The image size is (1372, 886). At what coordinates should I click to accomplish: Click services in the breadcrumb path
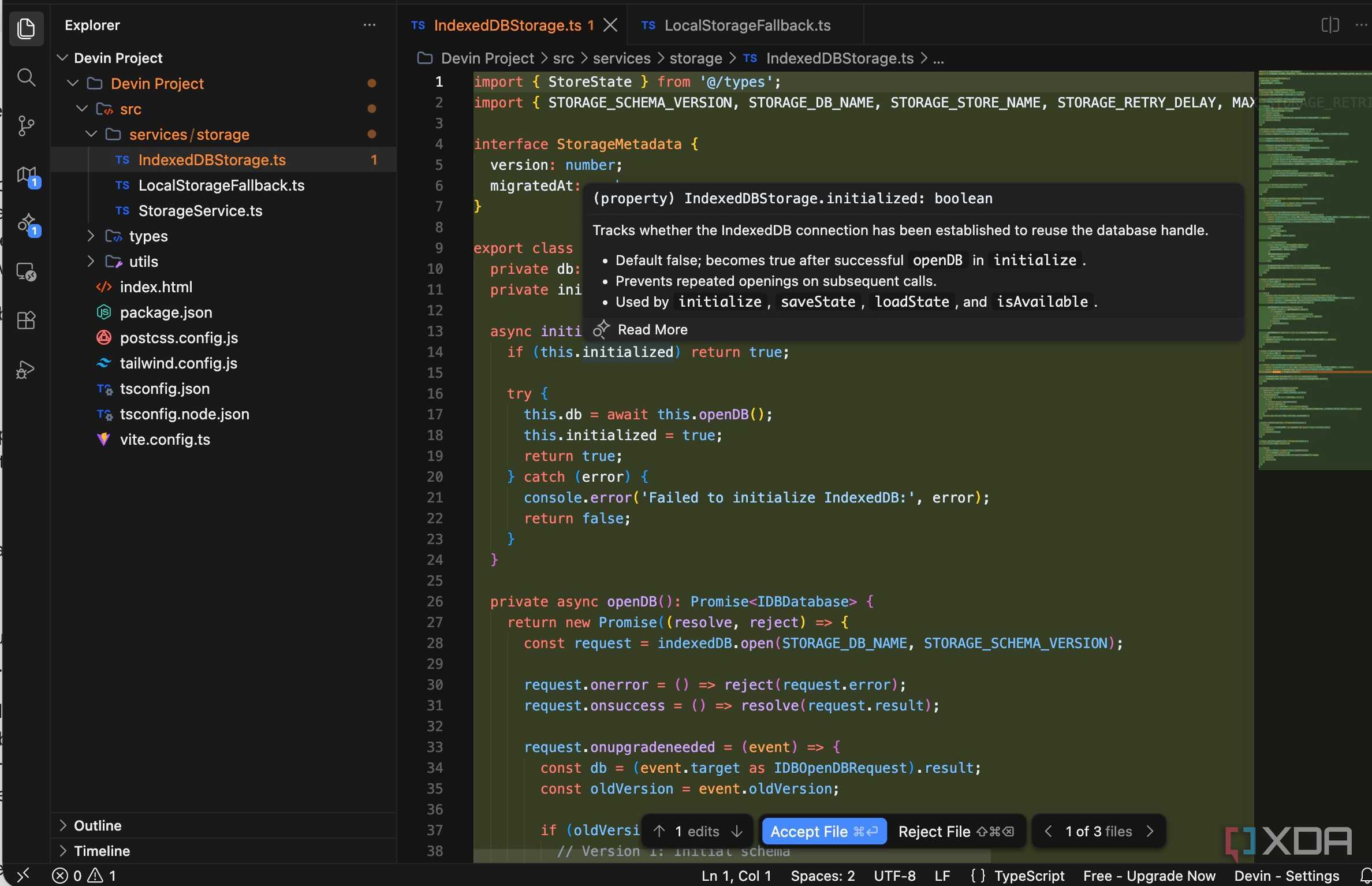(621, 58)
